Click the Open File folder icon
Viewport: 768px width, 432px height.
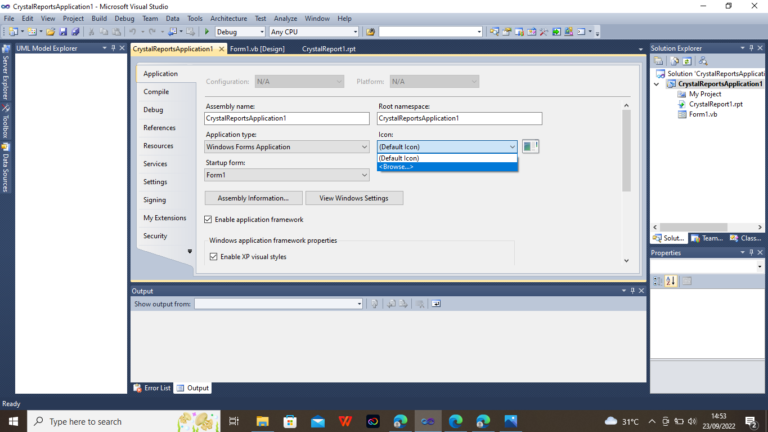50,32
